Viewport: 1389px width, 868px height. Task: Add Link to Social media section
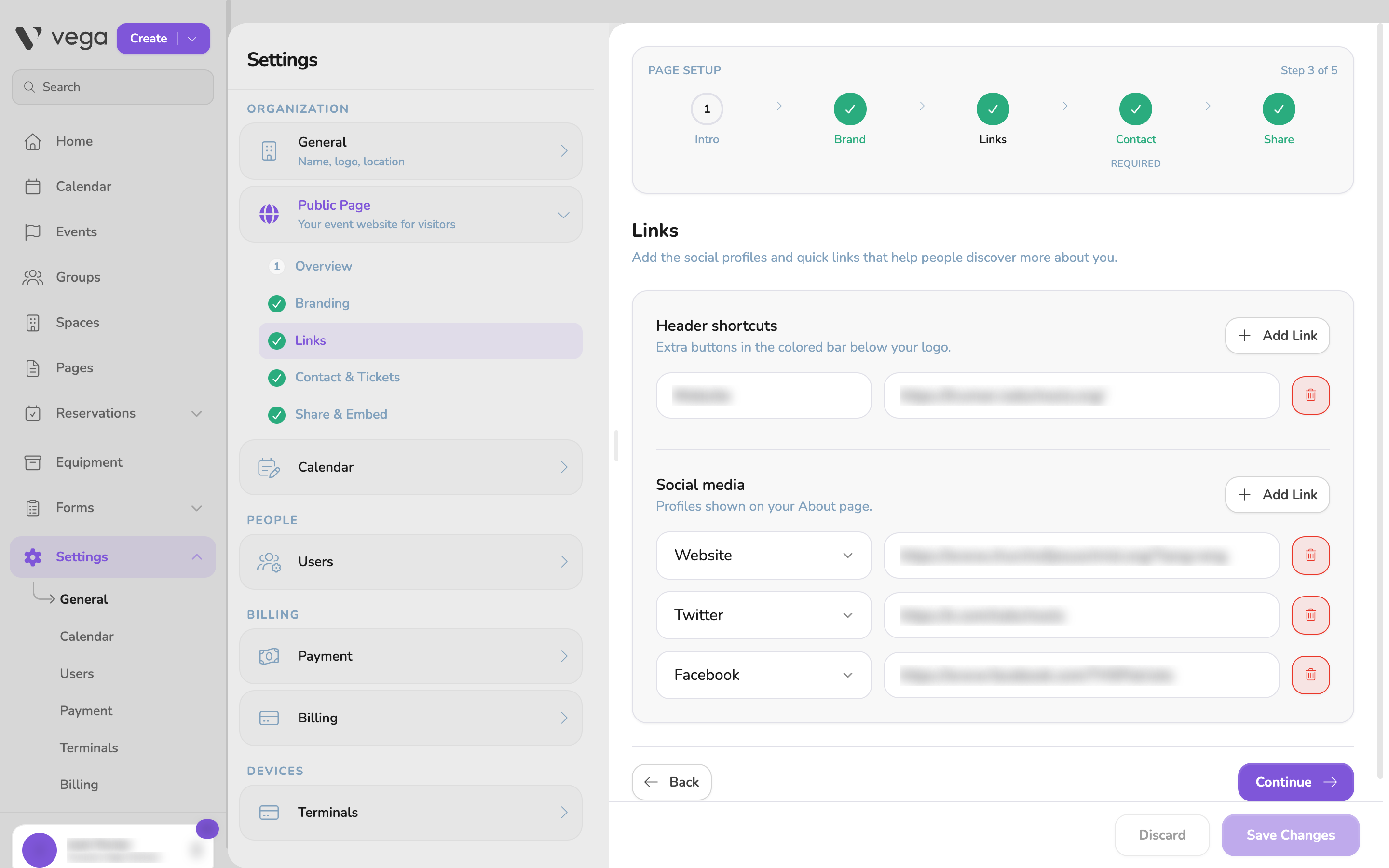click(1277, 494)
